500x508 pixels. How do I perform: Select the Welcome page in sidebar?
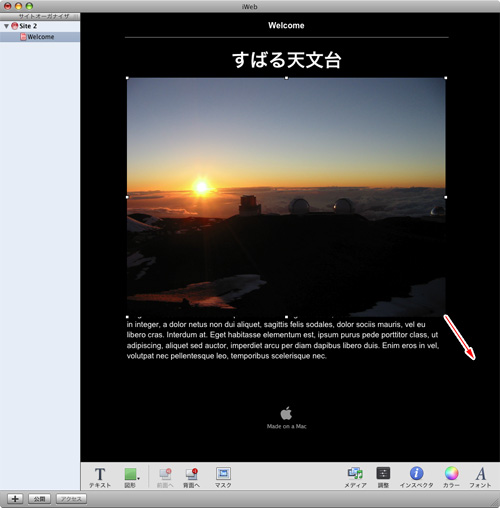(40, 37)
